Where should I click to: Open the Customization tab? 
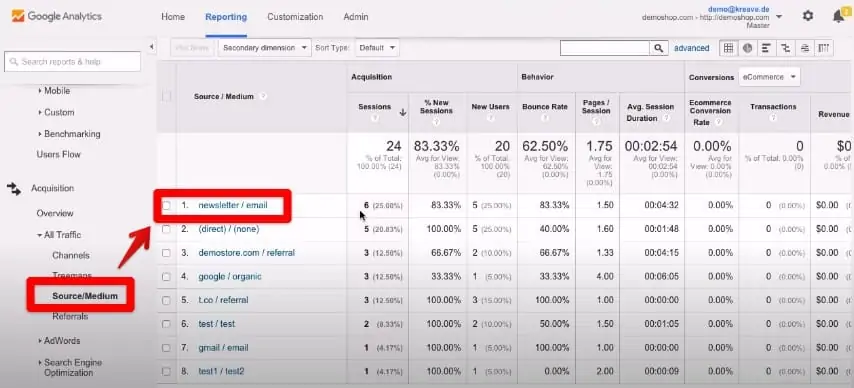coord(295,17)
